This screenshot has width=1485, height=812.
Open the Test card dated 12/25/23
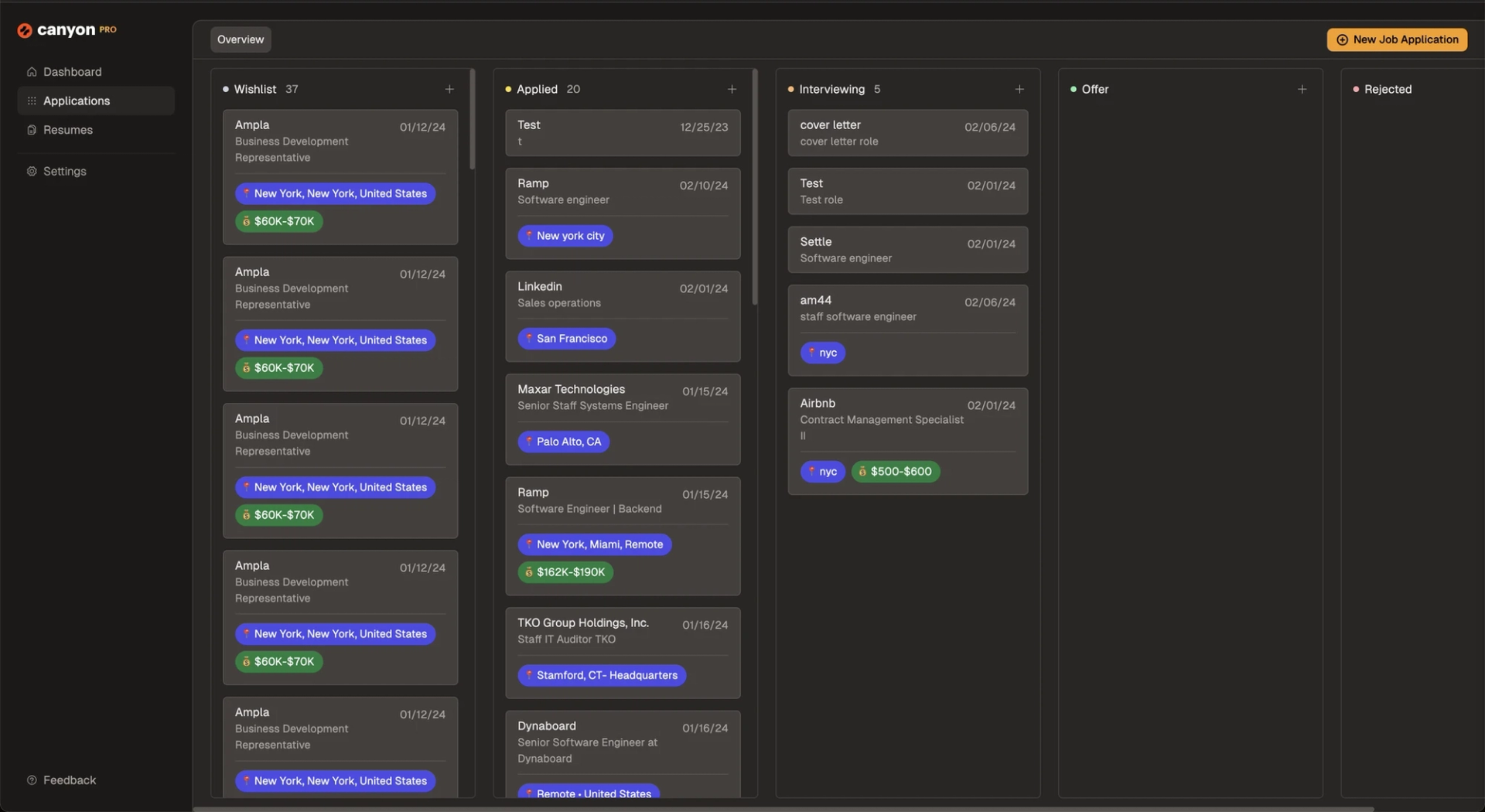(623, 133)
